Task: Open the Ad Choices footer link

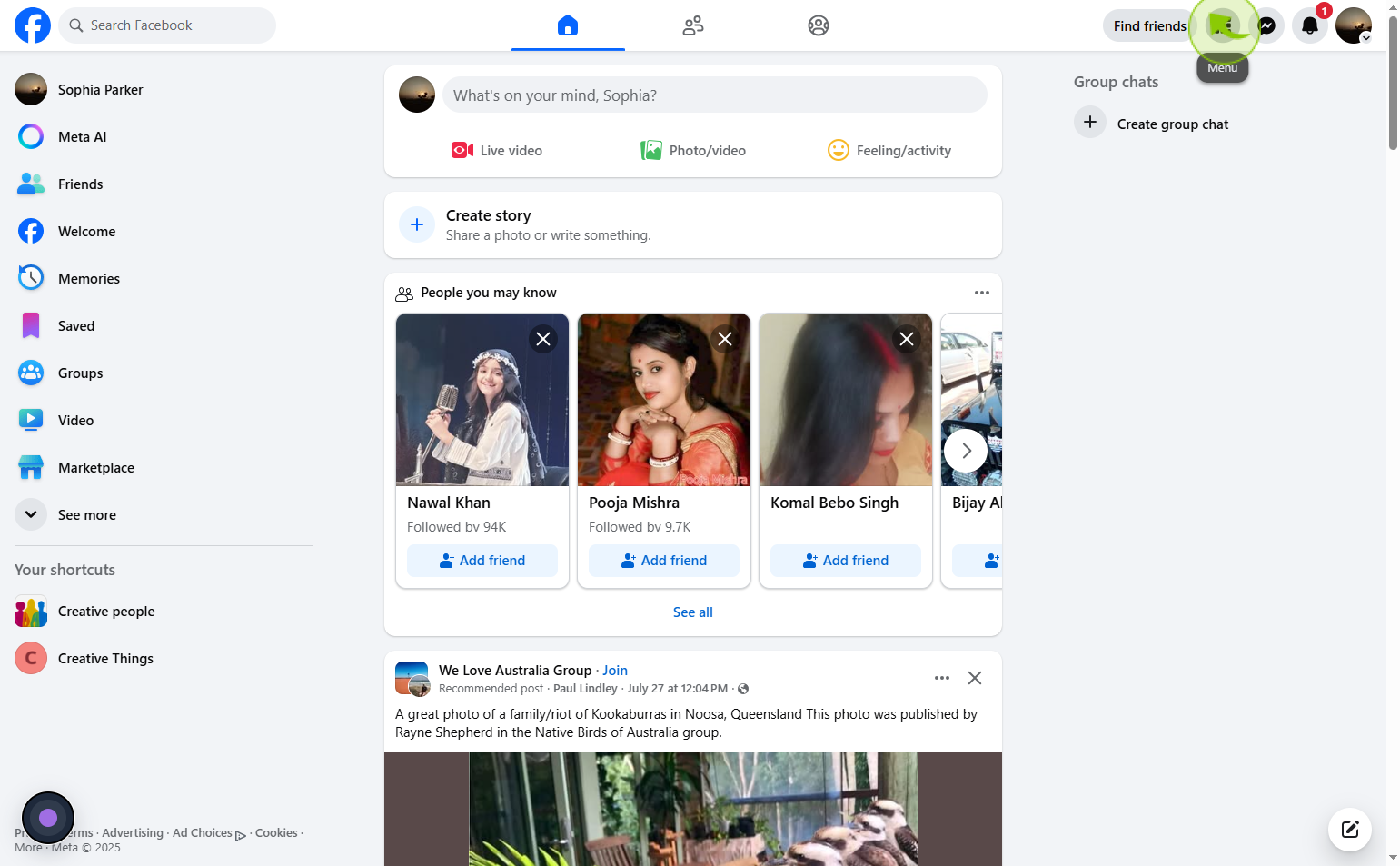Action: click(209, 833)
